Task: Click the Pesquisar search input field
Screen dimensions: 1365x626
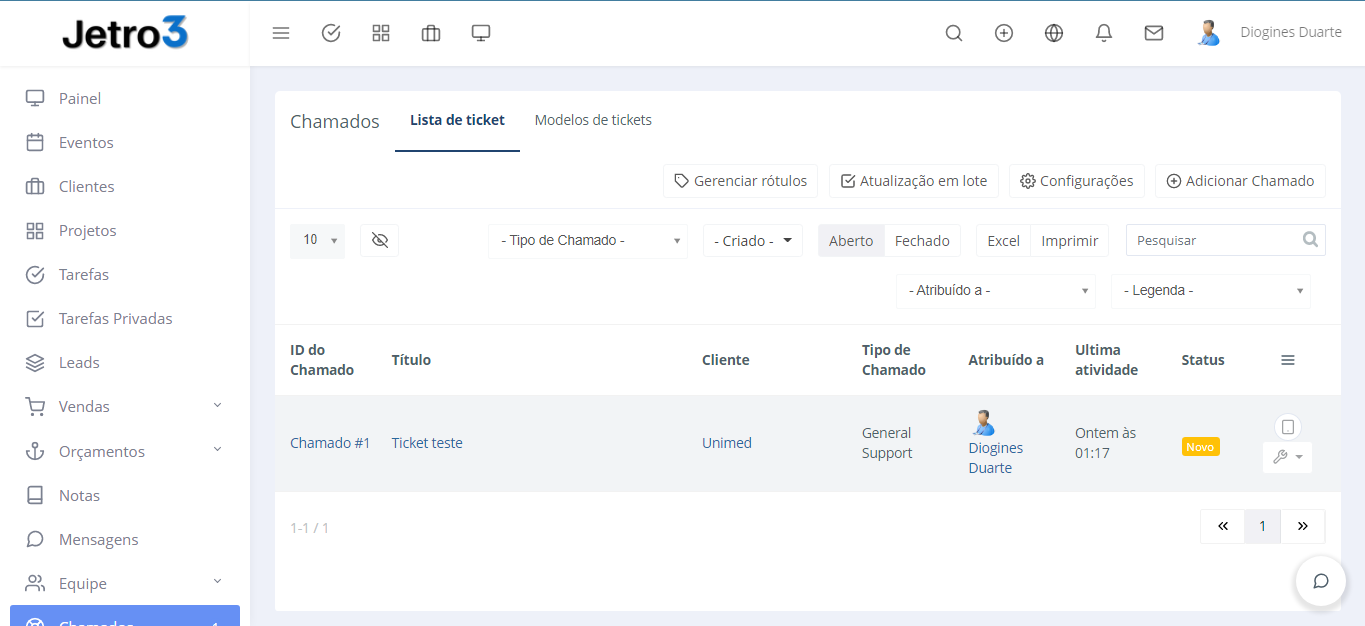Action: 1215,241
